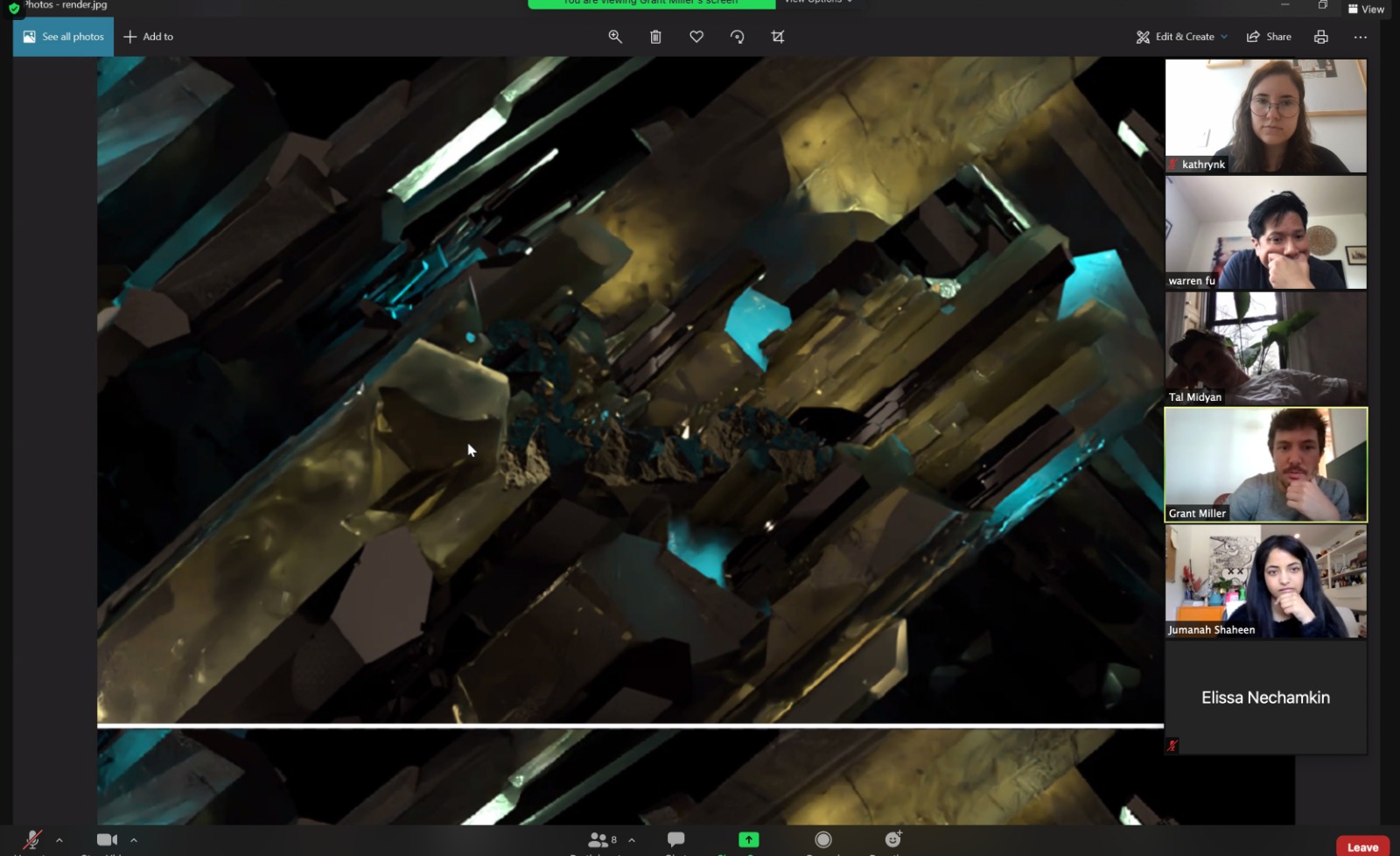The height and width of the screenshot is (856, 1400).
Task: Click the Zoom encryption shield icon
Action: [x=14, y=8]
